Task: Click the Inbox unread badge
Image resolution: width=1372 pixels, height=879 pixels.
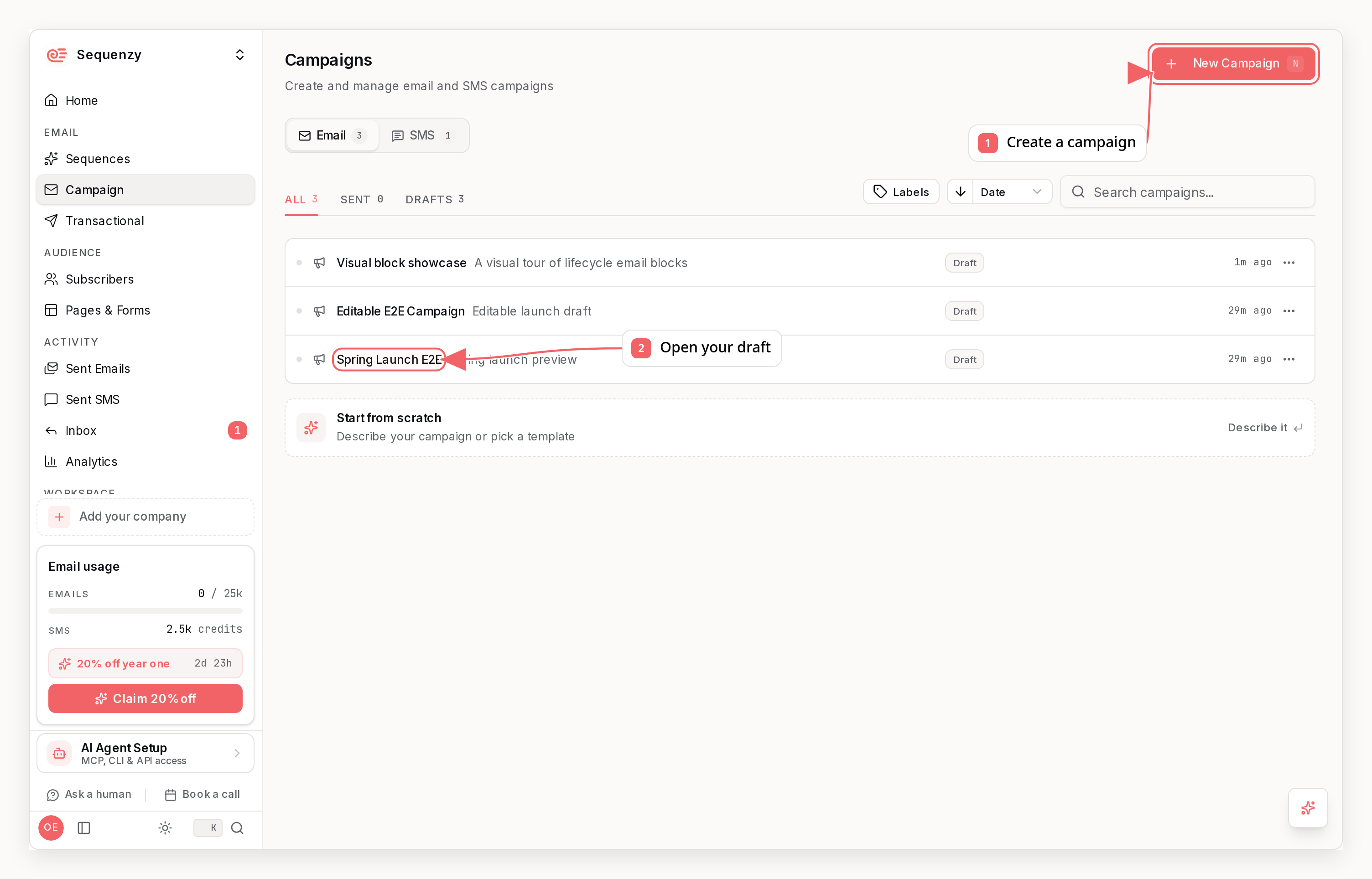Action: pos(238,430)
